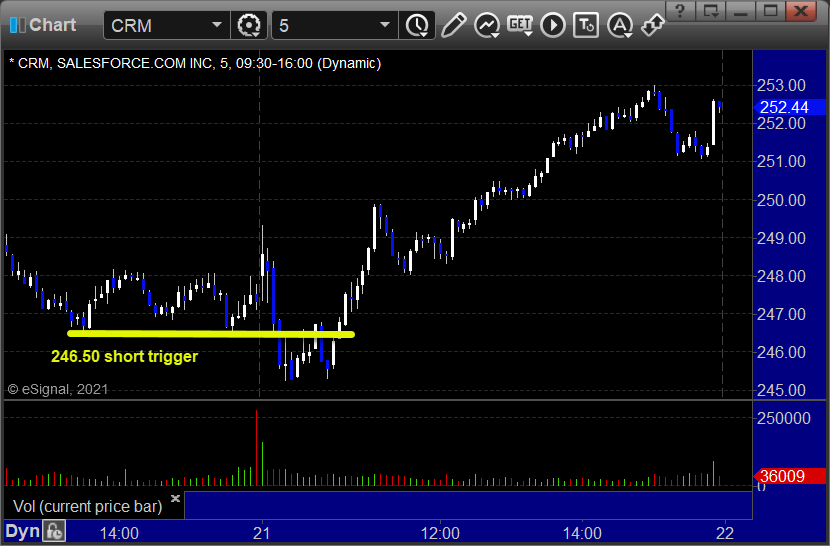Toggle the Dyn dynamic scaling button

click(23, 531)
